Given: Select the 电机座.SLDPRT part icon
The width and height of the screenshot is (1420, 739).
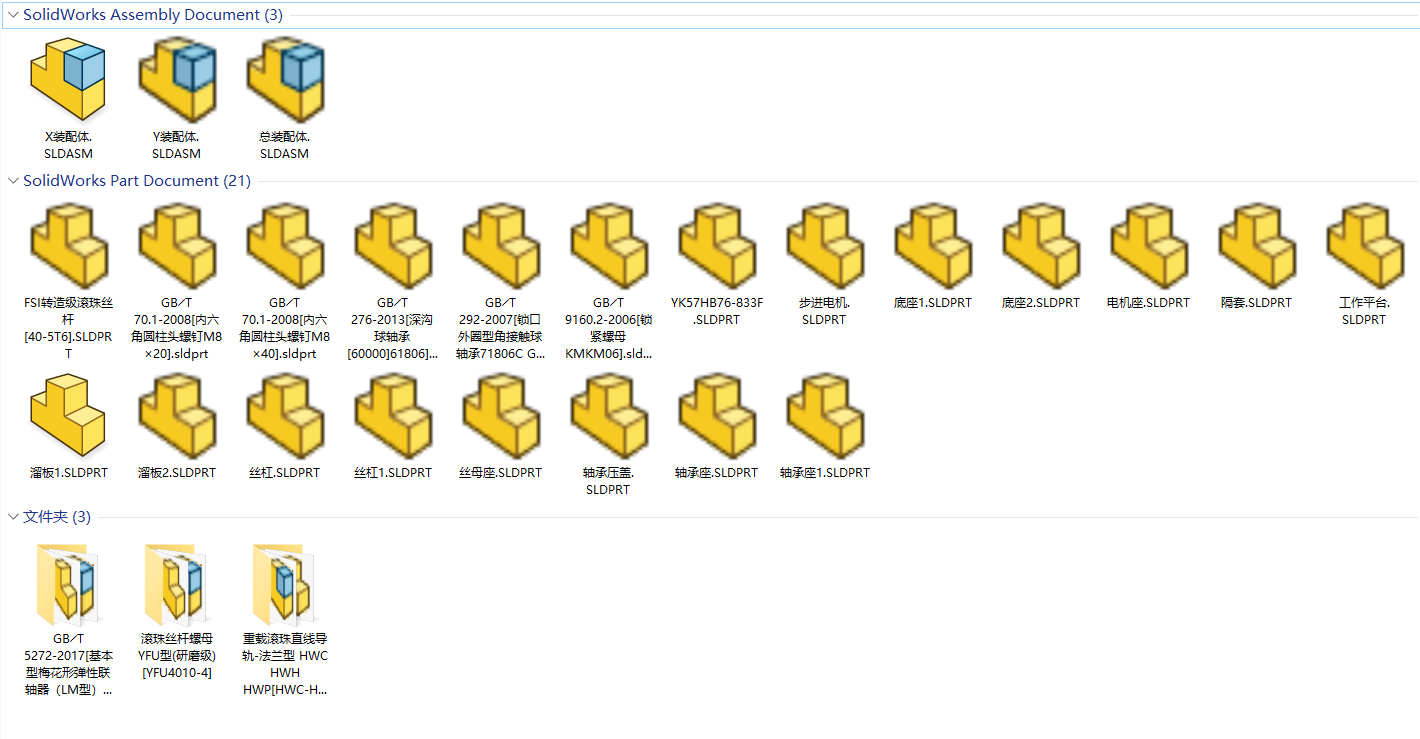Looking at the screenshot, I should tap(1148, 246).
